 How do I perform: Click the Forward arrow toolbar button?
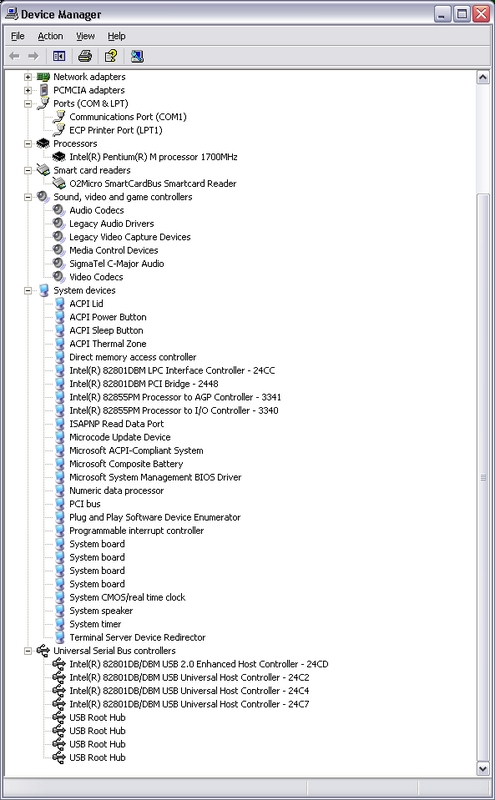(34, 56)
